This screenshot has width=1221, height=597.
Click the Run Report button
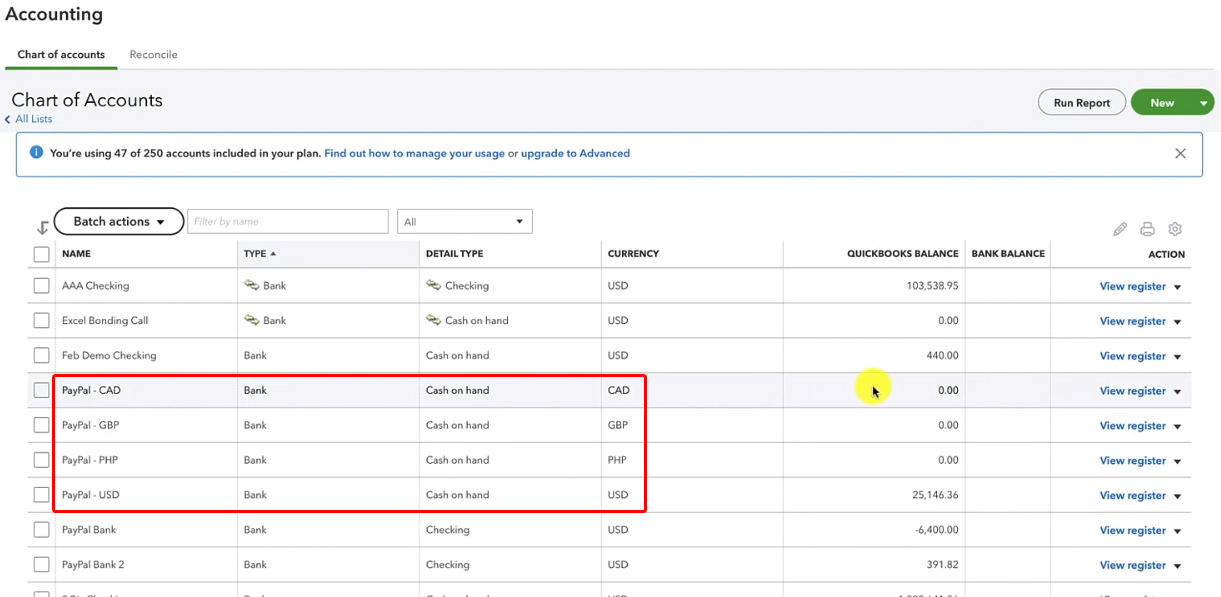coord(1082,103)
